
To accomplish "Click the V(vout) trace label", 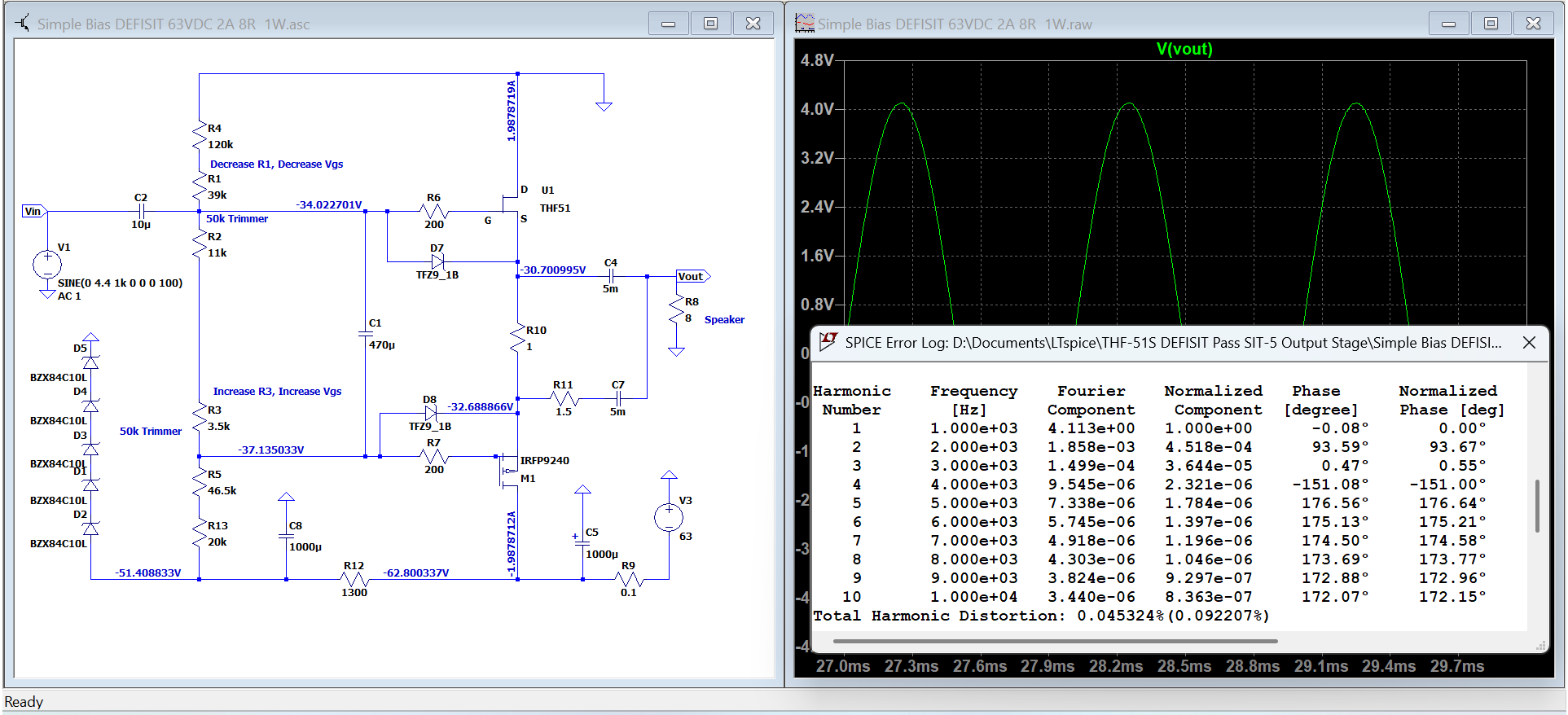I will [1184, 49].
